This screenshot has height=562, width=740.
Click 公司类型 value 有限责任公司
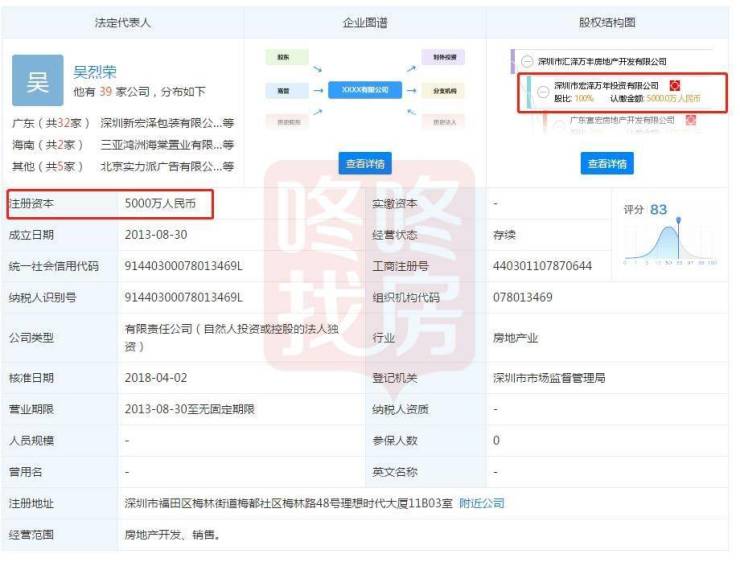click(232, 338)
